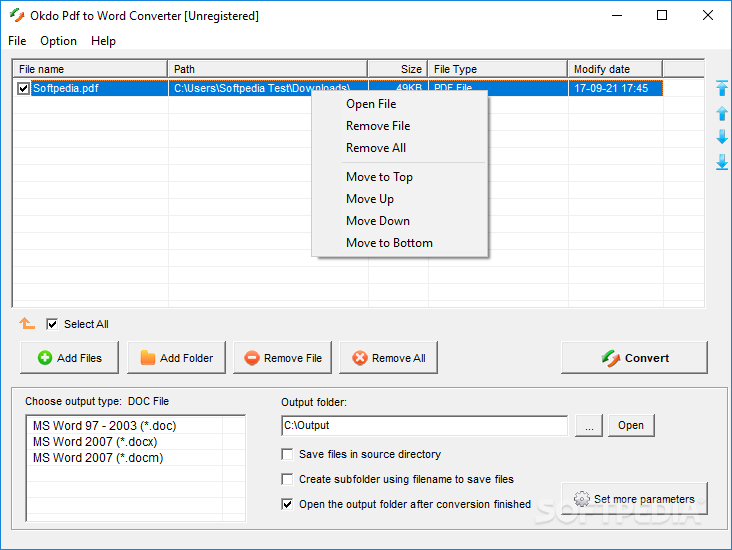Sort by the File name column header
Viewport: 732px width, 550px height.
(x=90, y=69)
